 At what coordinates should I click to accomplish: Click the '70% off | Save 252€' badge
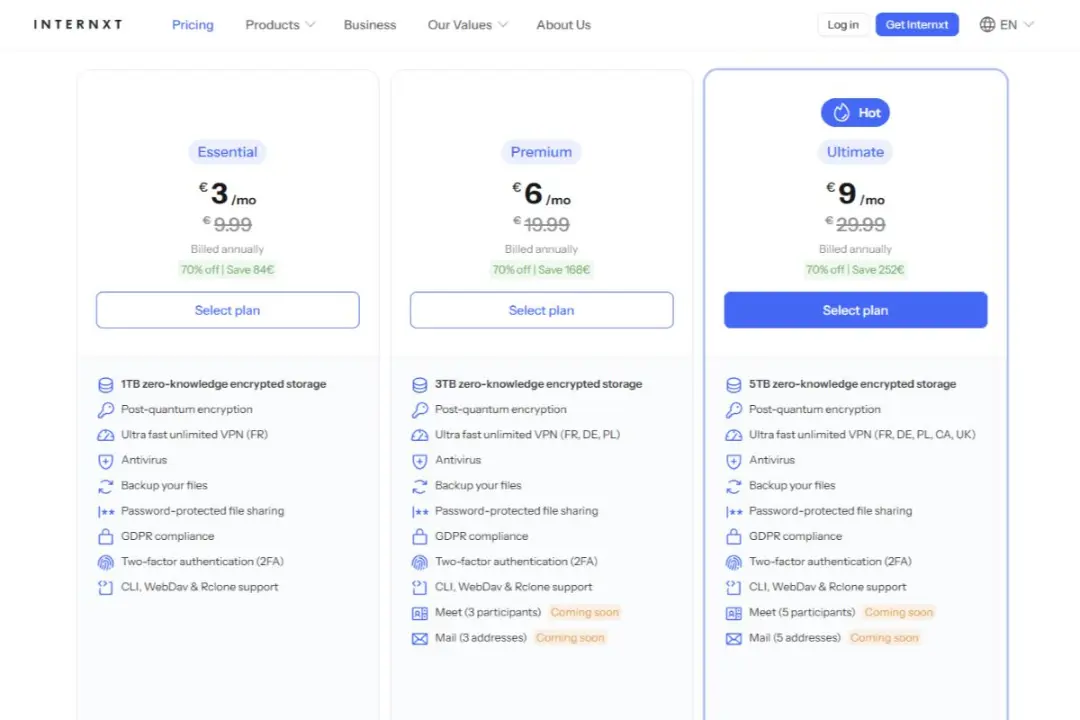coord(855,269)
